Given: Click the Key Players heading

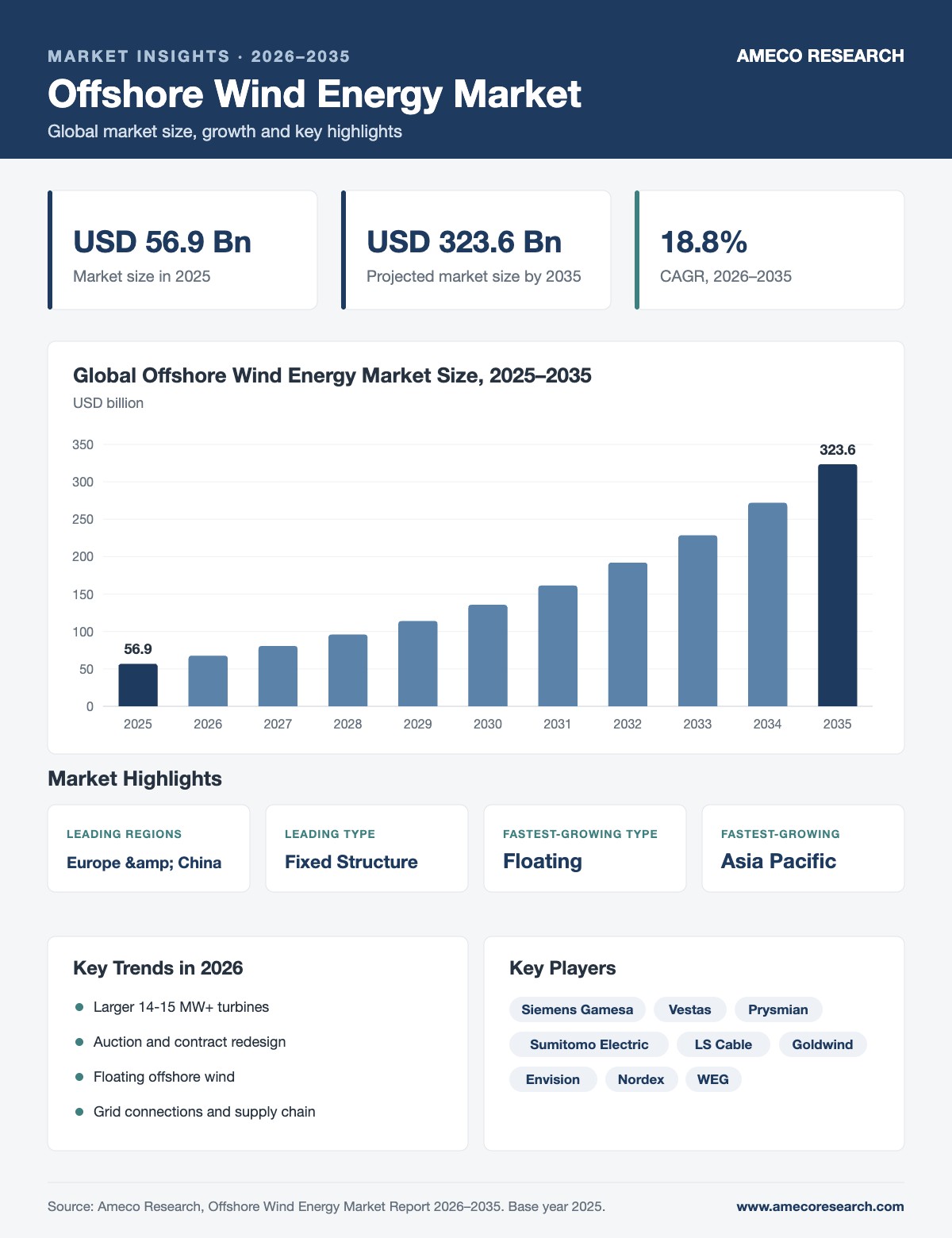Looking at the screenshot, I should [562, 968].
